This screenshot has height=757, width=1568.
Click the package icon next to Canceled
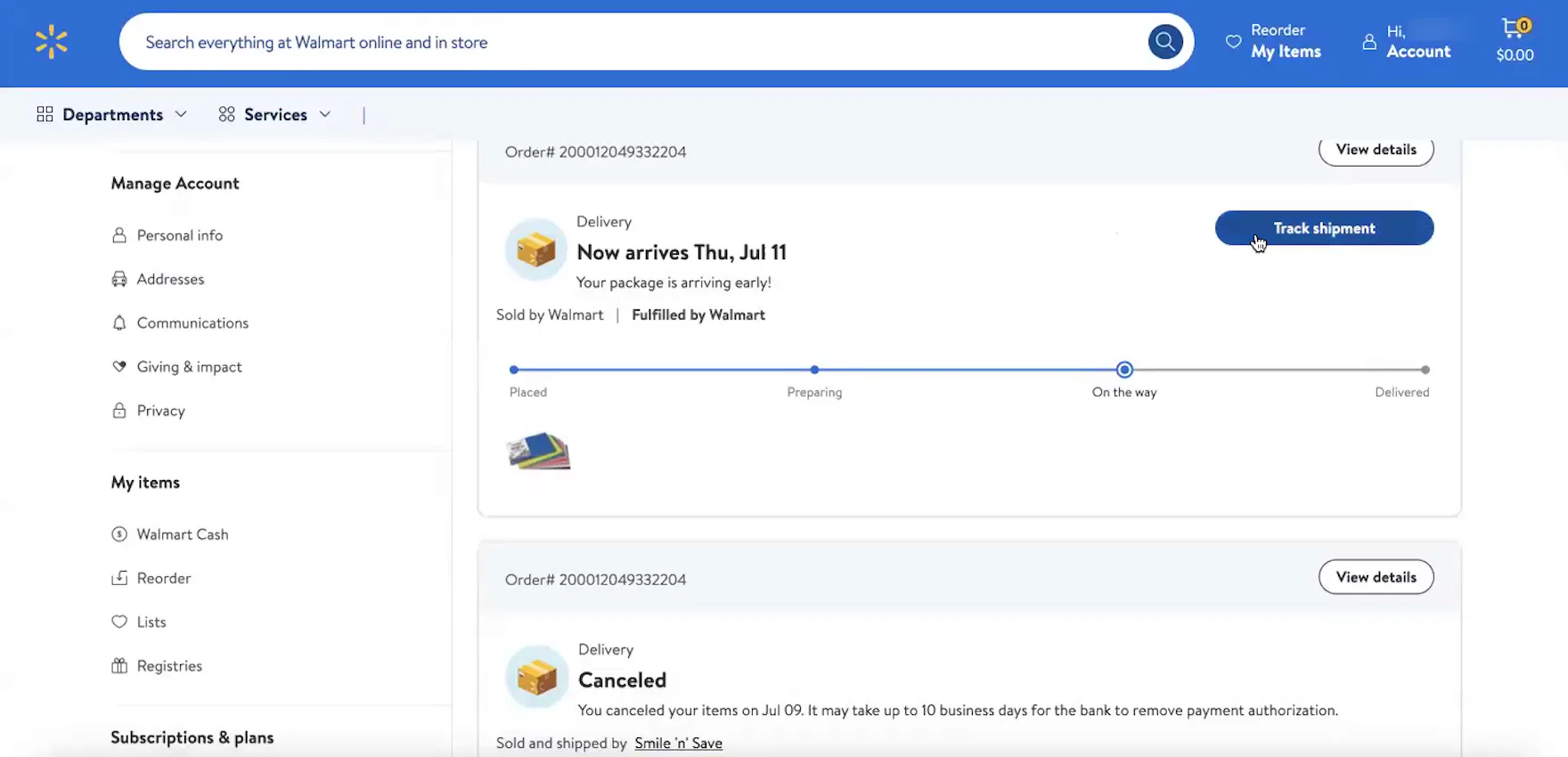pyautogui.click(x=536, y=677)
